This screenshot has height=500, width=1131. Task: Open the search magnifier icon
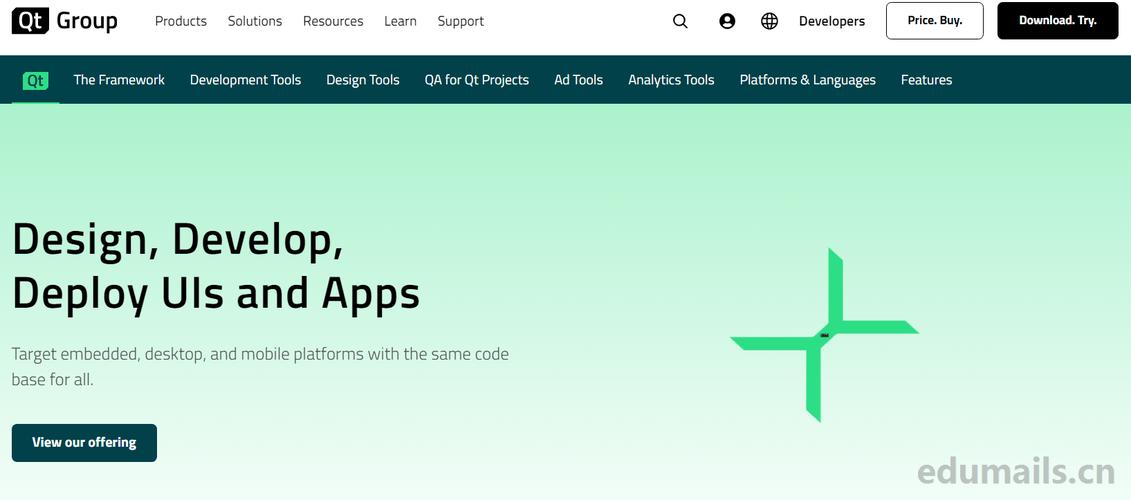[680, 22]
